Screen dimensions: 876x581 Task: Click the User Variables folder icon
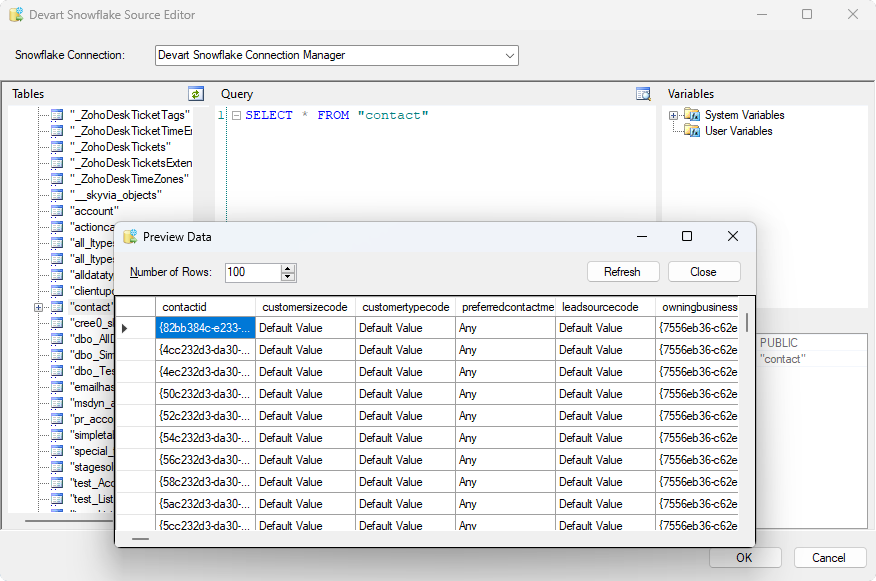pos(693,131)
